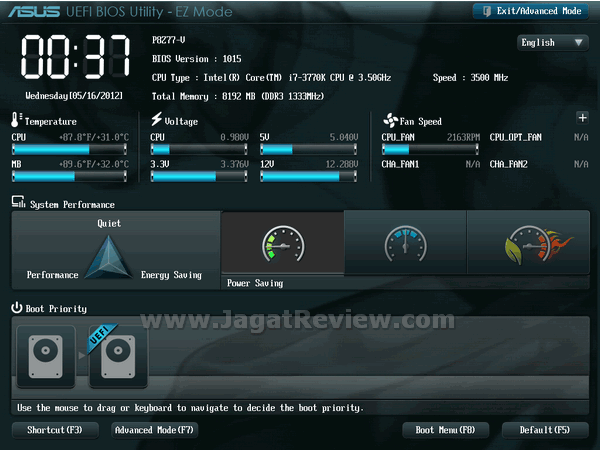Click the ASUS logo in header
The height and width of the screenshot is (450, 600).
point(34,11)
